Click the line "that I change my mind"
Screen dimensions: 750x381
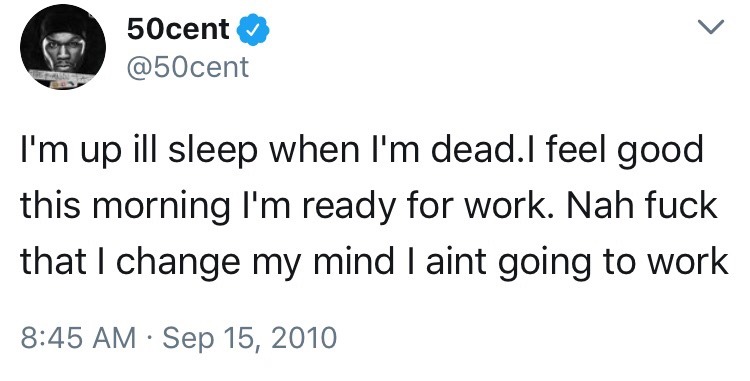pos(374,261)
